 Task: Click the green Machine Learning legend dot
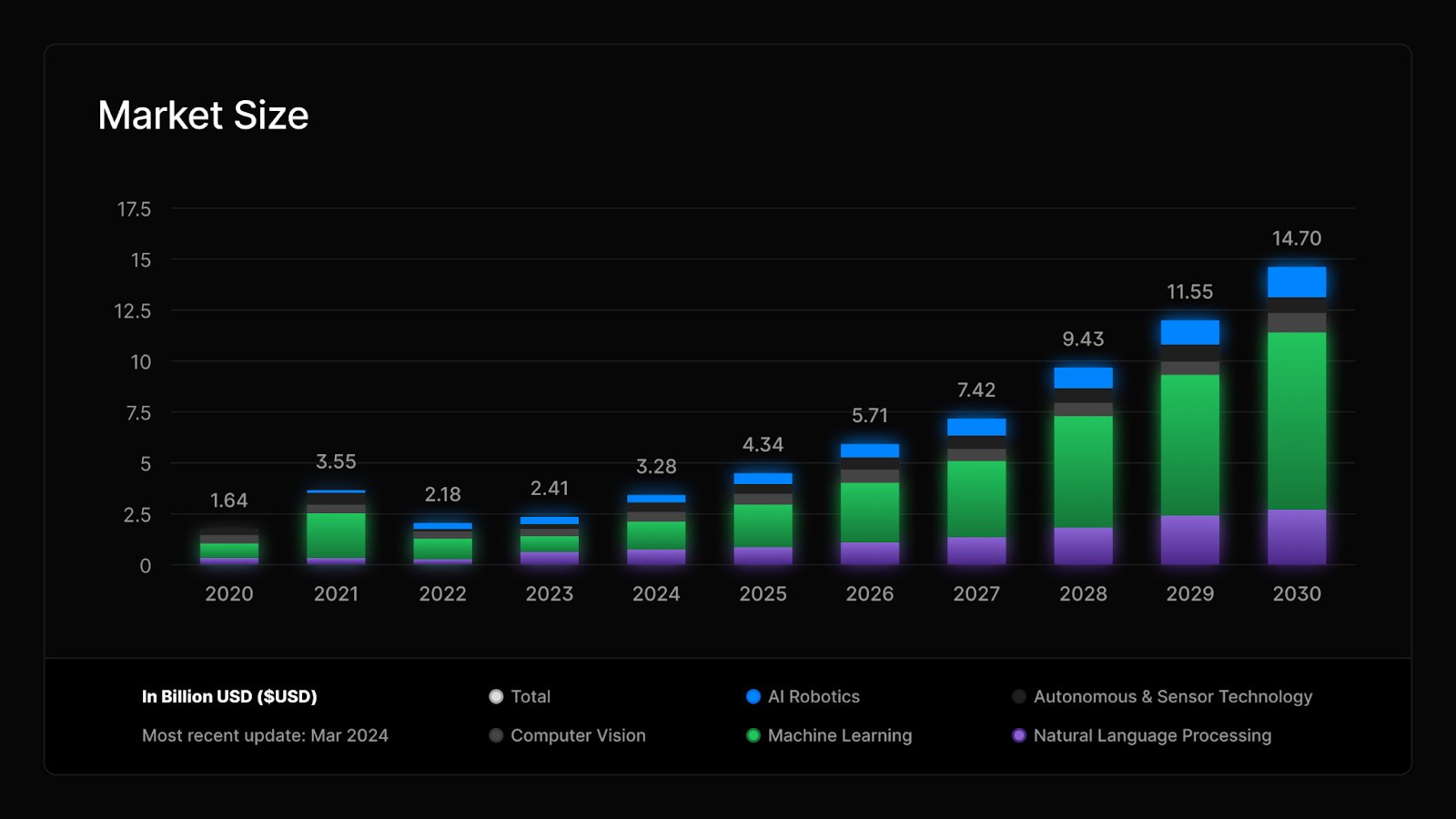(x=753, y=735)
